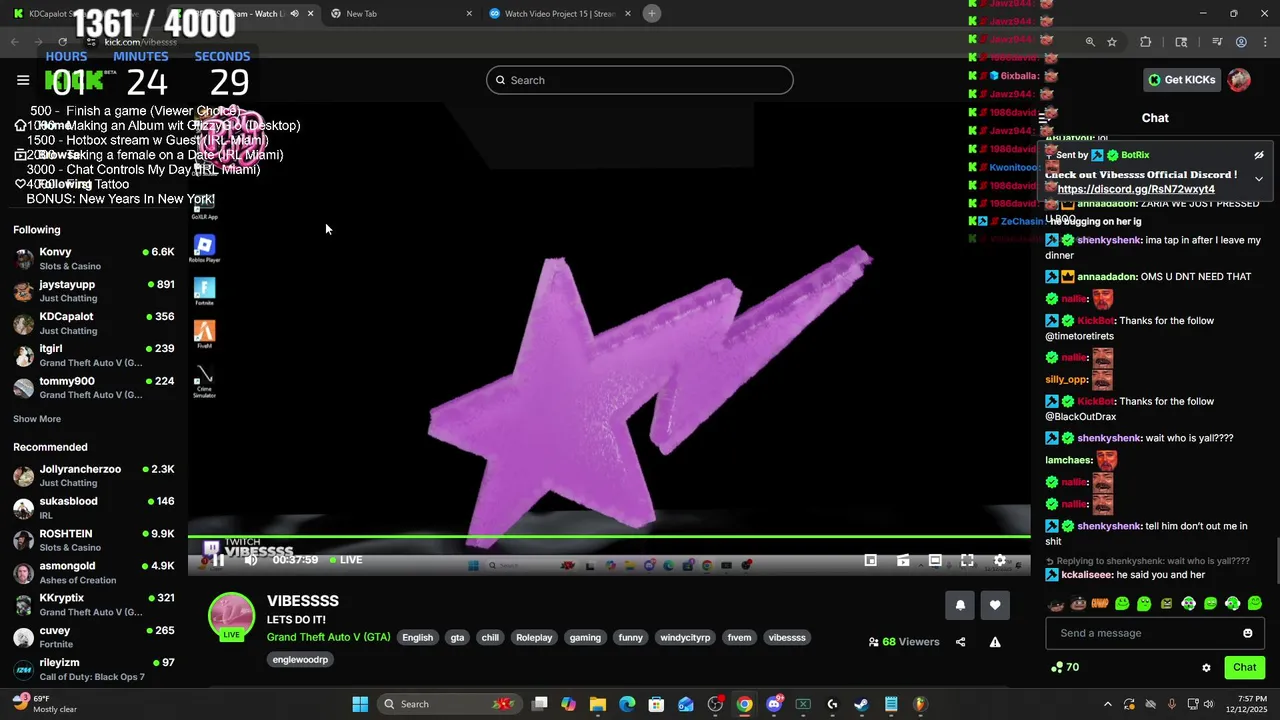Open Microsoft Edge from taskbar

pyautogui.click(x=627, y=704)
